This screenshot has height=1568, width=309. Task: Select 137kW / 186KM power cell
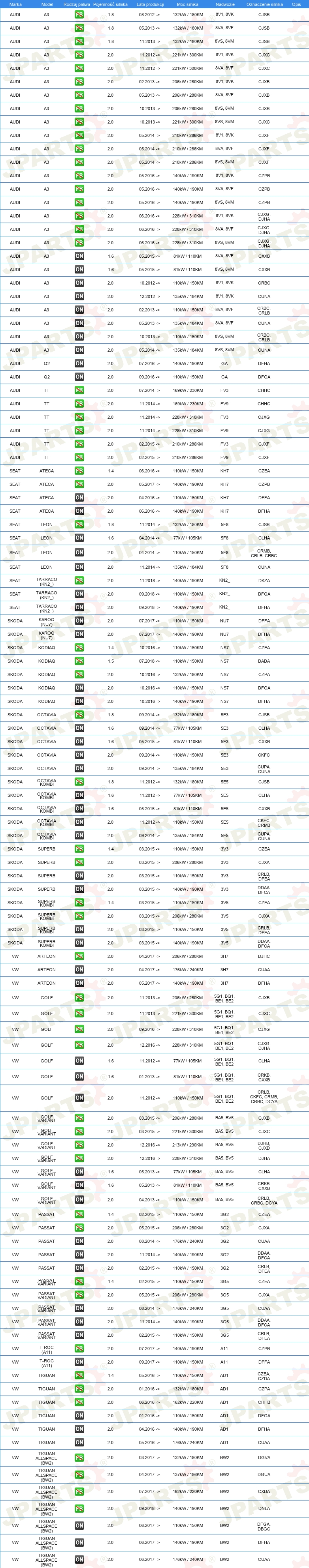pyautogui.click(x=188, y=1475)
